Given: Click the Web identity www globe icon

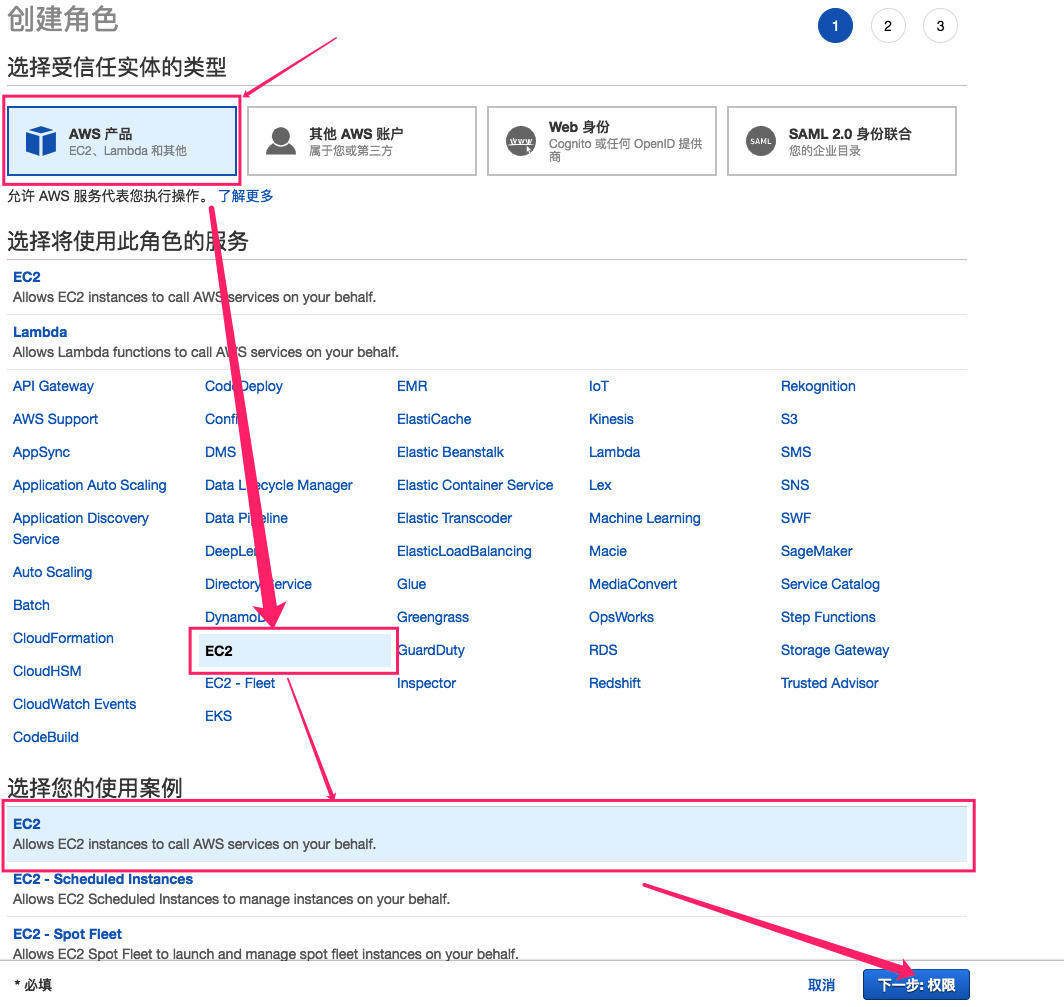Looking at the screenshot, I should (521, 141).
